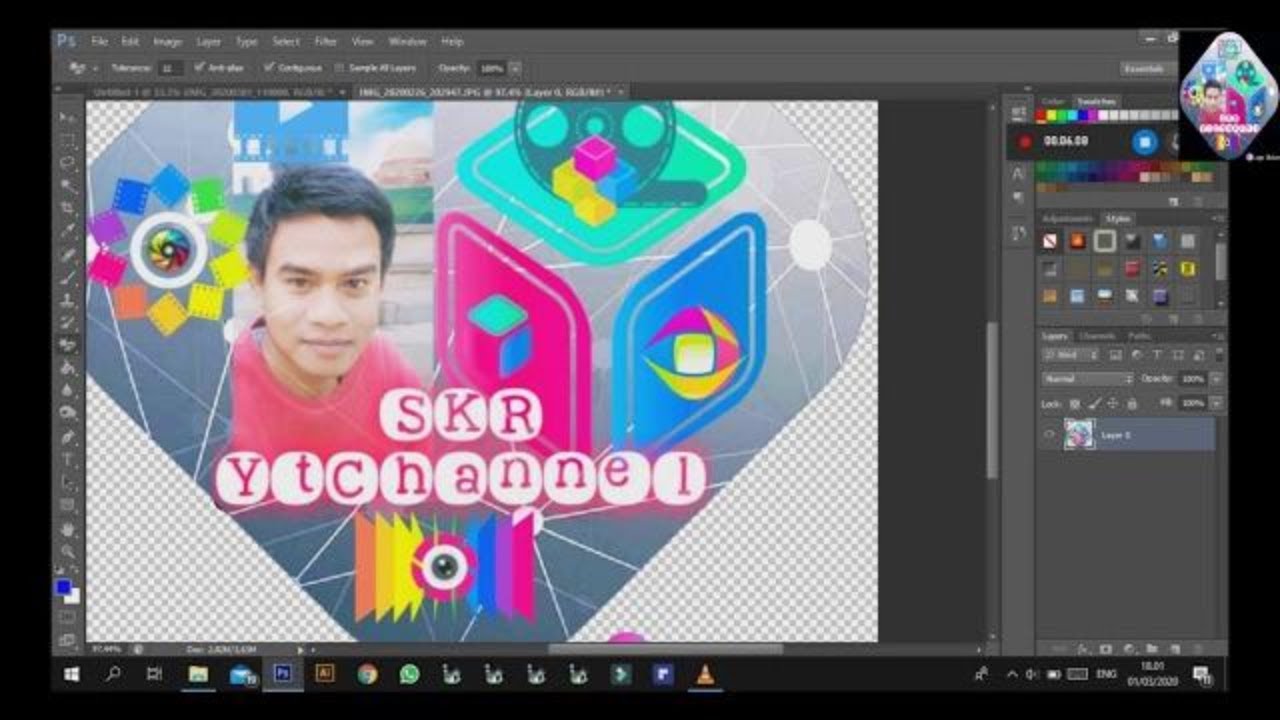Hide Layer 0 with eye icon
1280x720 pixels.
[1049, 435]
